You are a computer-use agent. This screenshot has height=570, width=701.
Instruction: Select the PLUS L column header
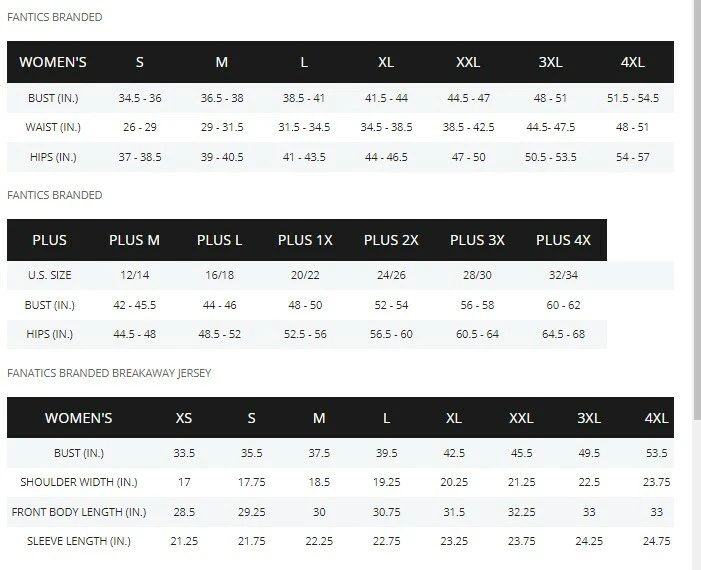coord(220,241)
